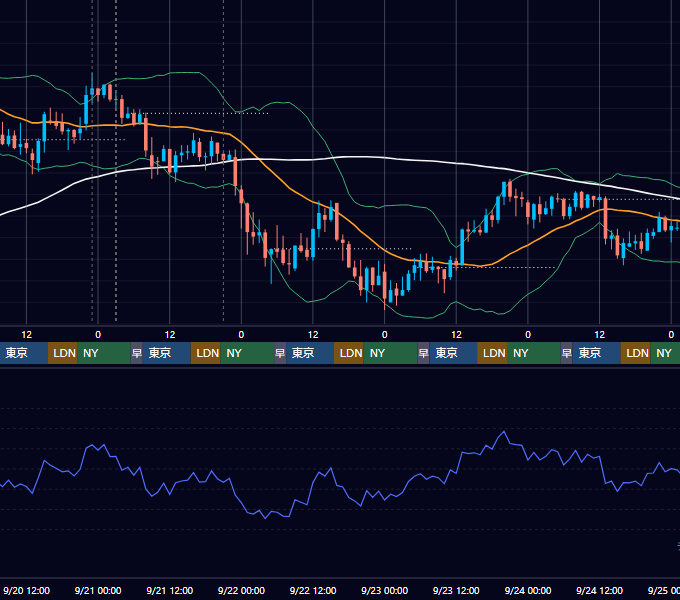Screen dimensions: 680x600
Task: Click the LDN session block for 9/24
Action: point(636,353)
